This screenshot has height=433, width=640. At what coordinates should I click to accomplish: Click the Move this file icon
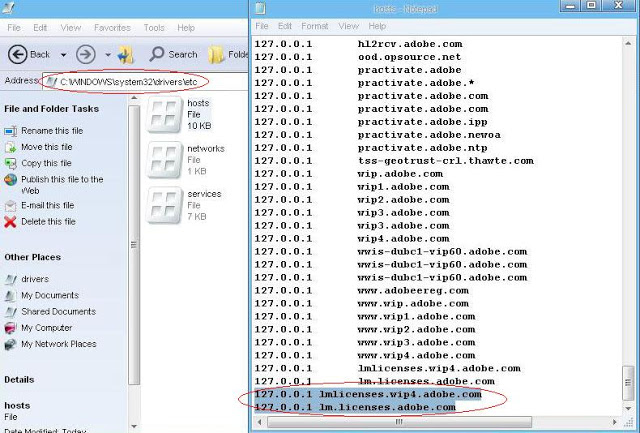10,147
